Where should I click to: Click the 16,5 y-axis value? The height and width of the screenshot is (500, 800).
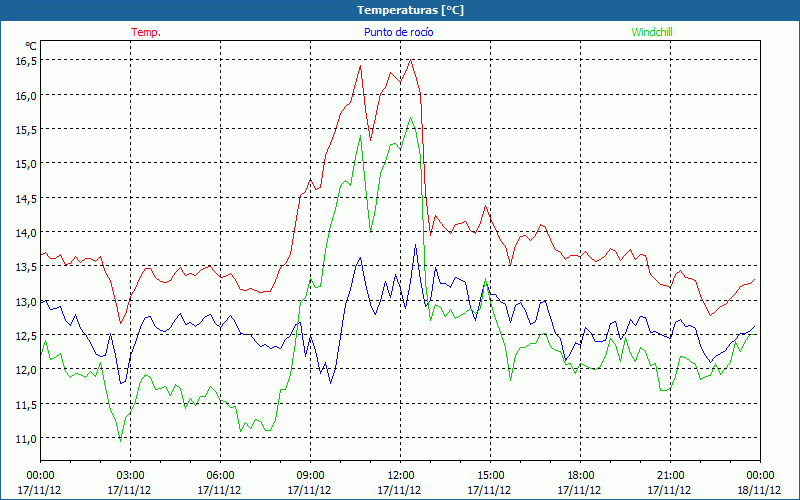pyautogui.click(x=26, y=60)
